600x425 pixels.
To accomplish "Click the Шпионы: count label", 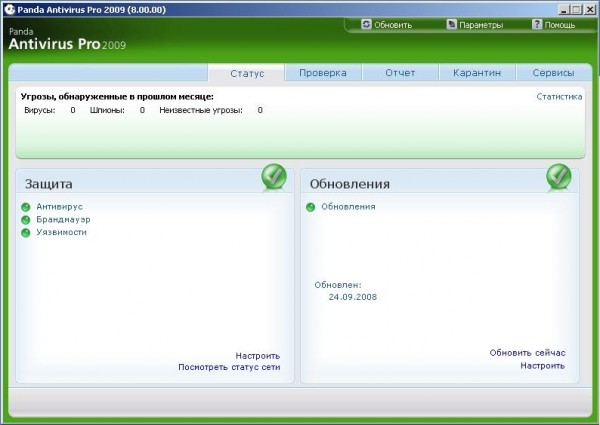I will click(107, 110).
